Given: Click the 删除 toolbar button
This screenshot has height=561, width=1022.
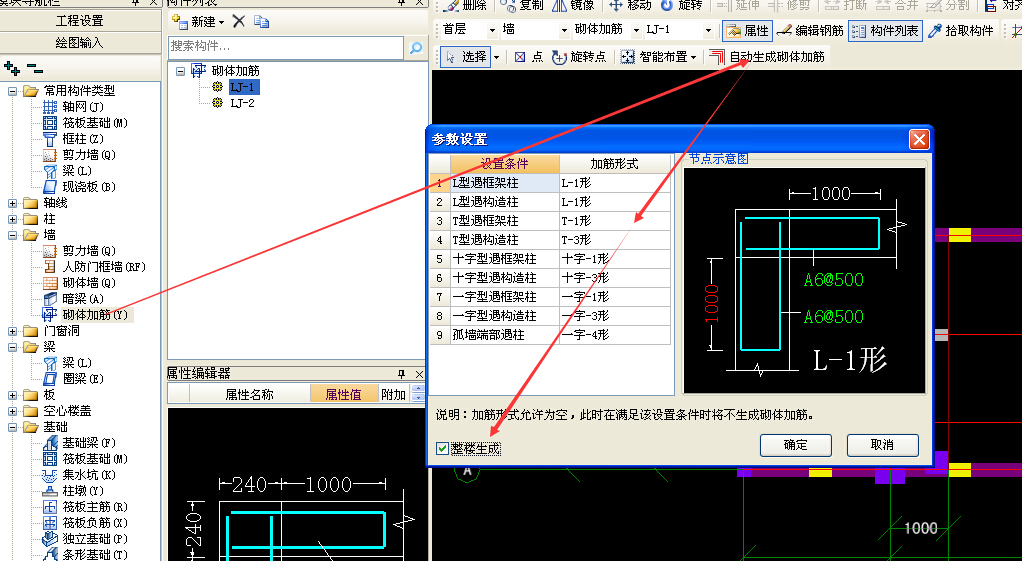Looking at the screenshot, I should (x=465, y=5).
